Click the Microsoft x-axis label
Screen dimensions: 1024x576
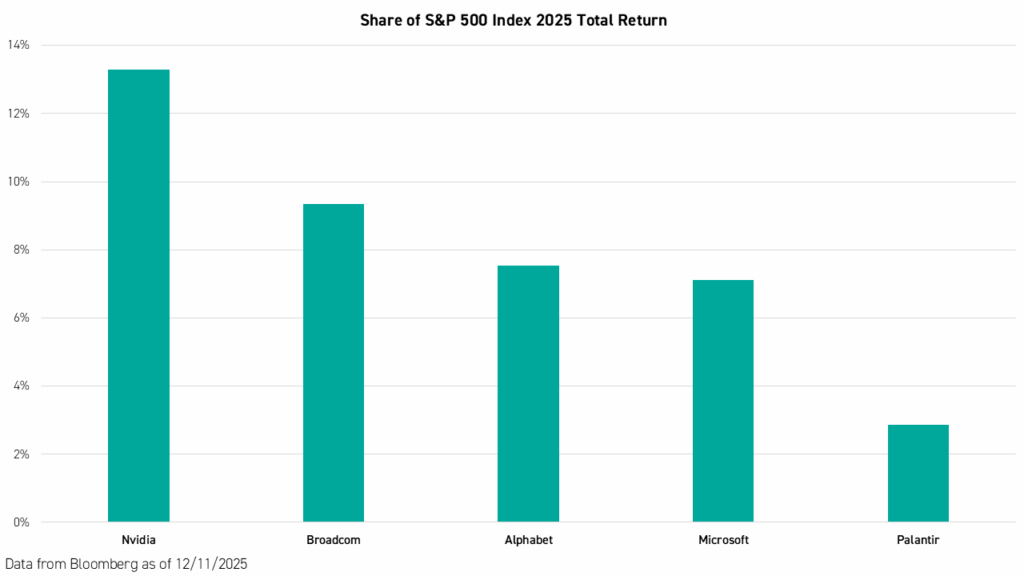723,540
